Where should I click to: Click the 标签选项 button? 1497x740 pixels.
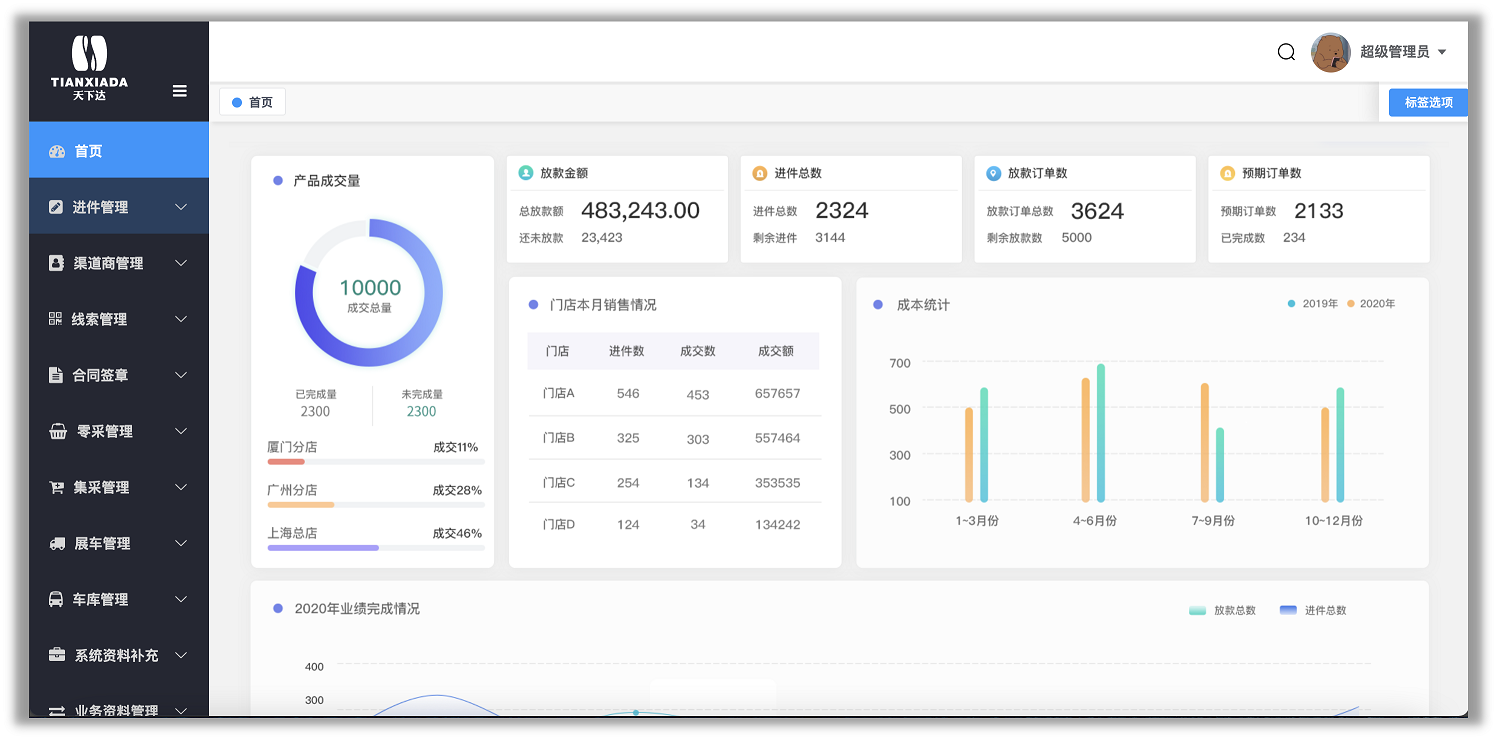1428,102
